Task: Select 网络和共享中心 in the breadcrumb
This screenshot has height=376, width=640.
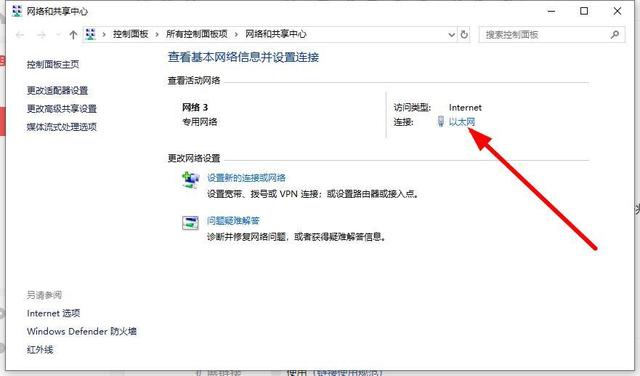Action: 276,34
